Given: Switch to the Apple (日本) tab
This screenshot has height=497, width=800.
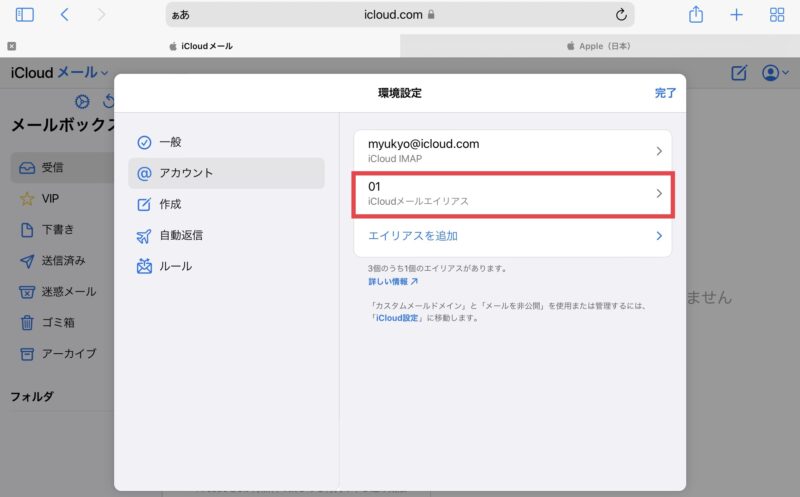Looking at the screenshot, I should point(600,46).
